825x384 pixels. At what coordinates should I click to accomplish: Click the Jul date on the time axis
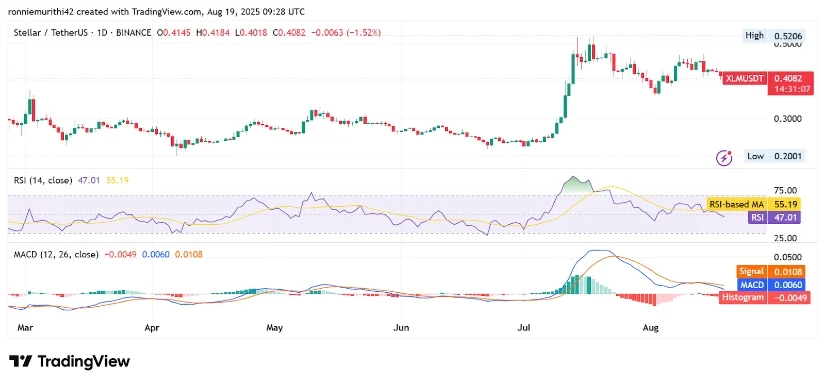click(524, 328)
